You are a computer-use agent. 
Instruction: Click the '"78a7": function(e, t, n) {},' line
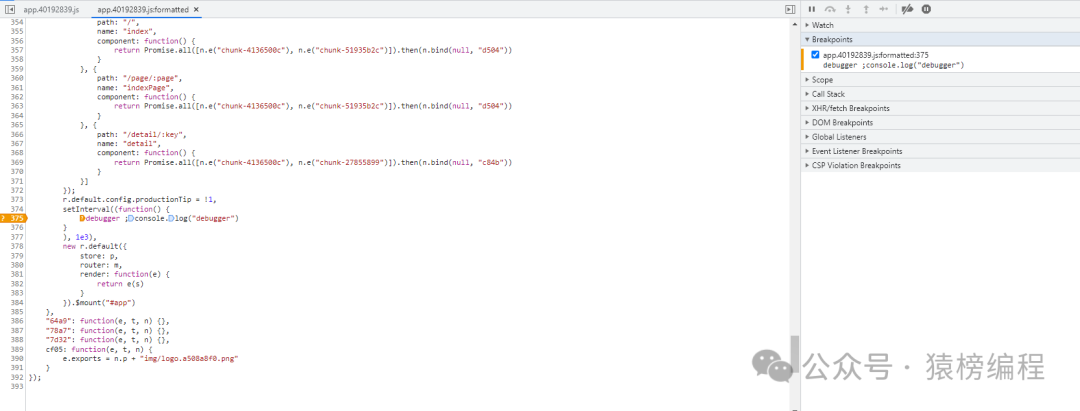[x=107, y=330]
